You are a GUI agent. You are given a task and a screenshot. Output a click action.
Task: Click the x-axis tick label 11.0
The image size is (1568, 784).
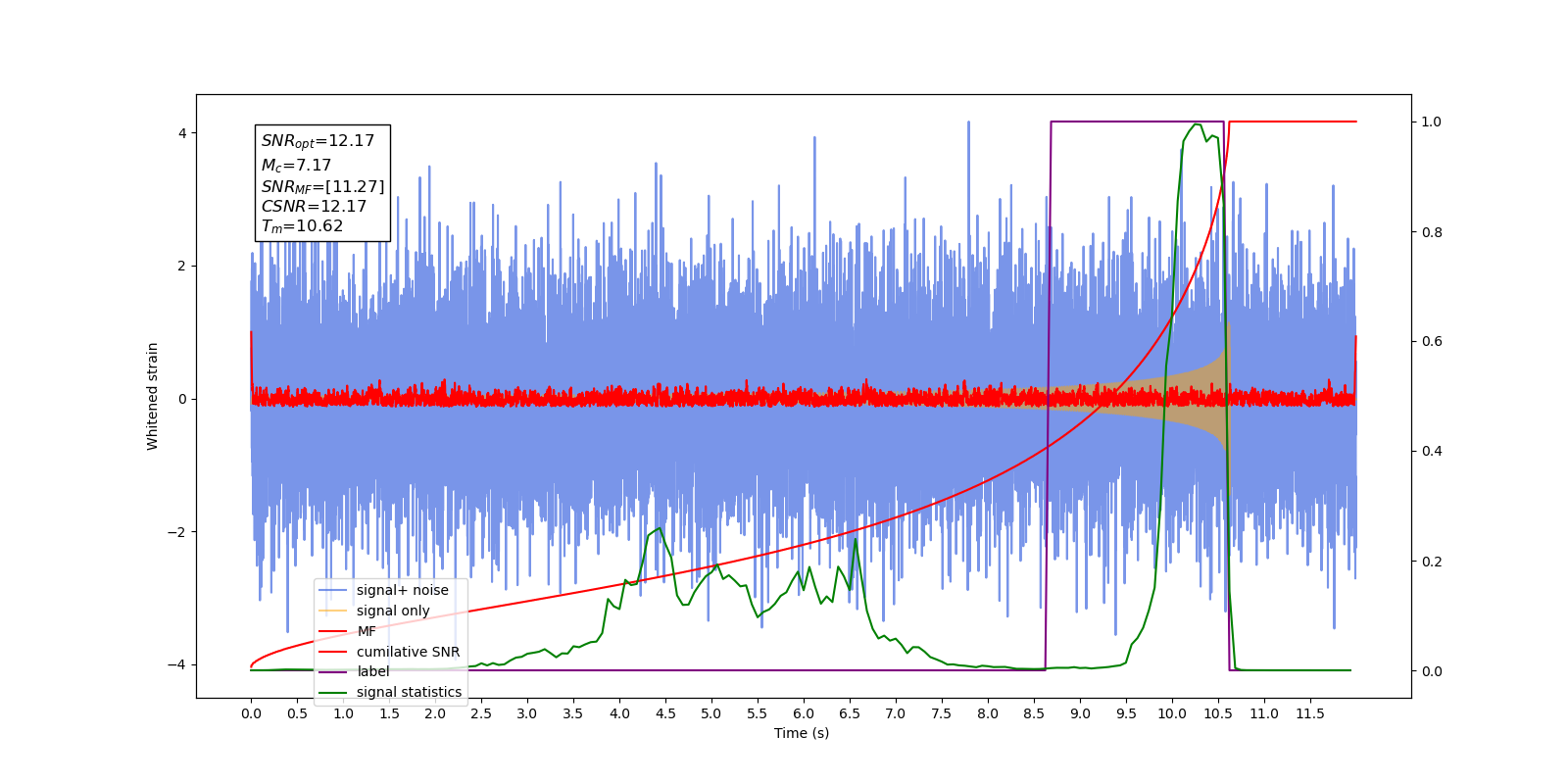click(x=1264, y=713)
